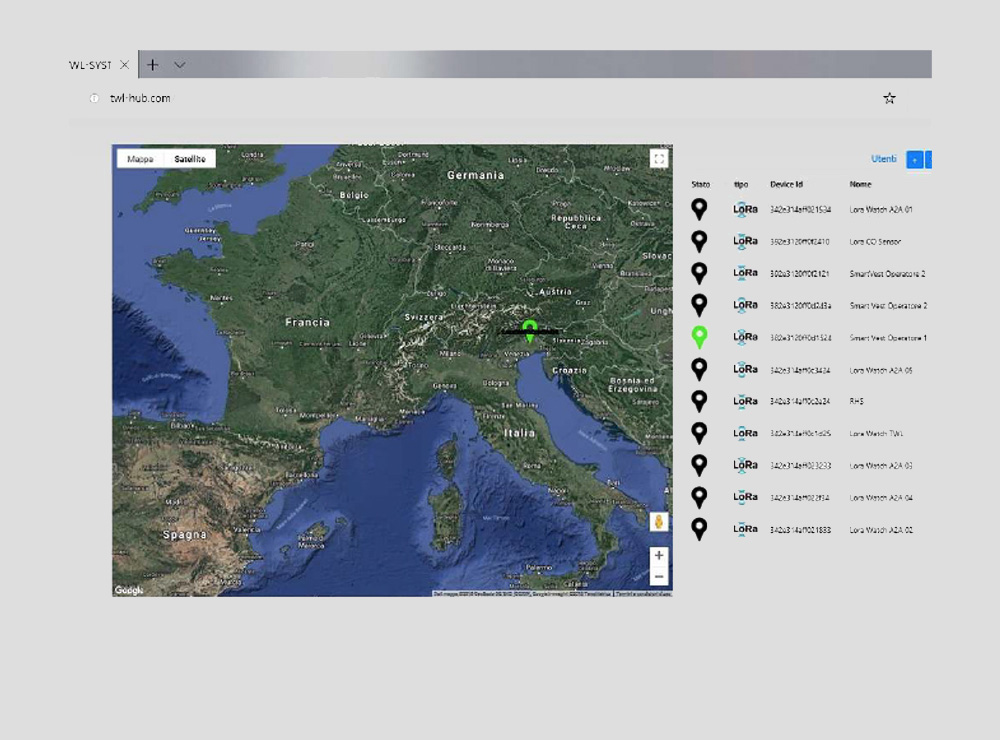Click the status pin for Lora Watch A2A 03
This screenshot has height=740, width=1000.
pyautogui.click(x=700, y=465)
